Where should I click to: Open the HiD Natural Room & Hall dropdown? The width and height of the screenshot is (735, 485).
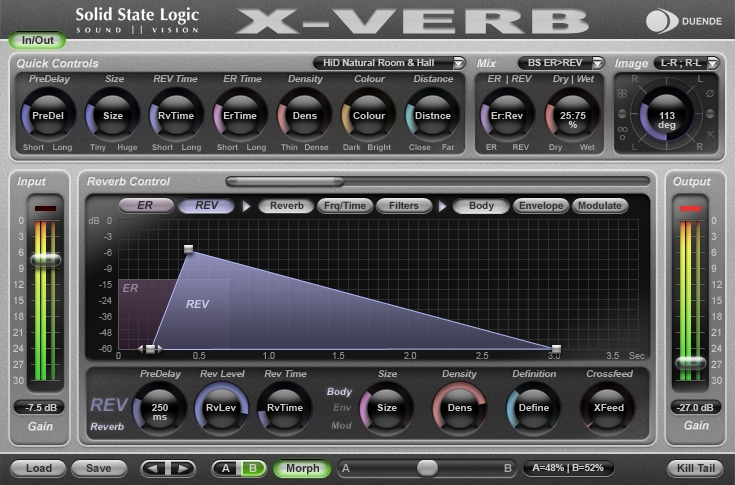point(389,63)
